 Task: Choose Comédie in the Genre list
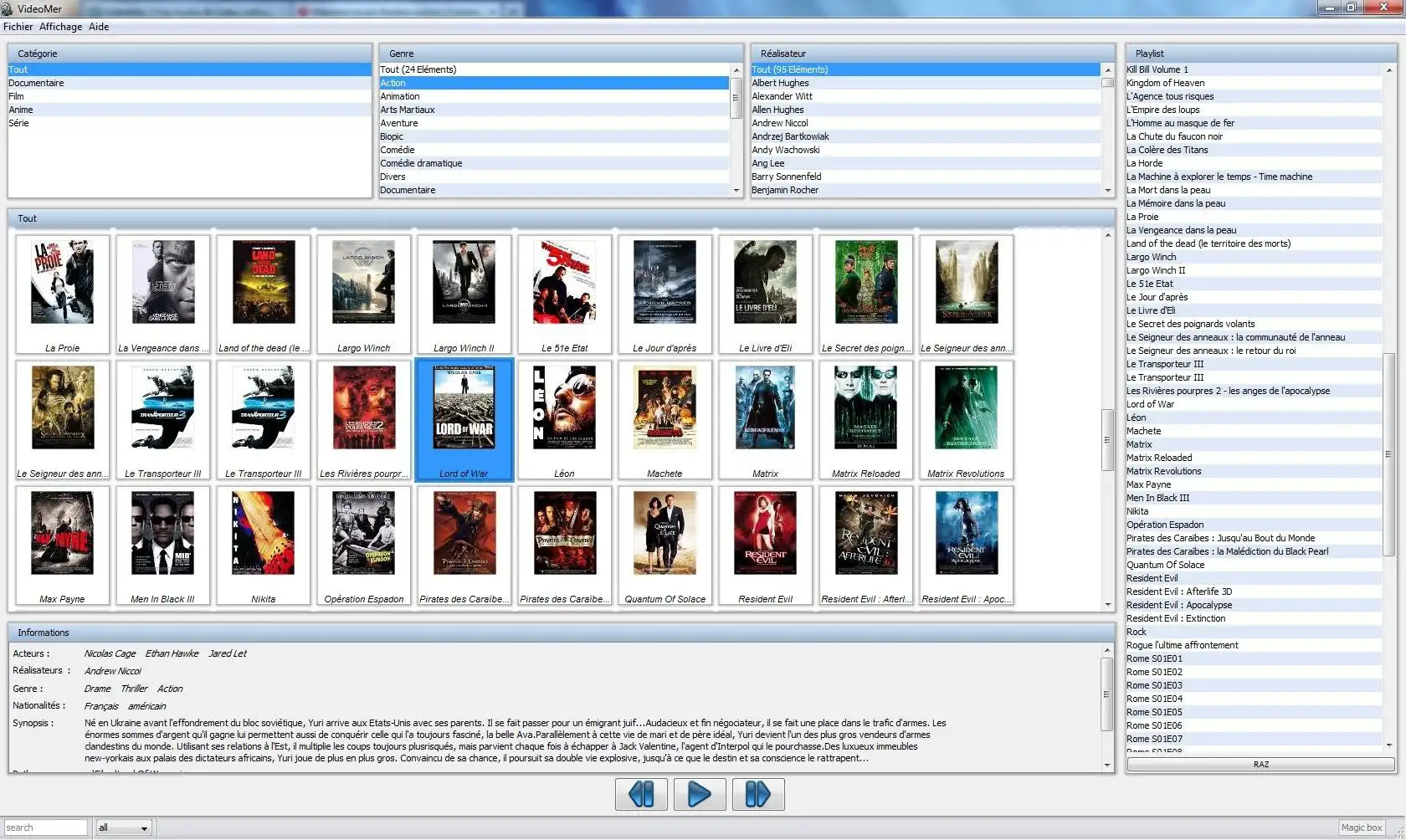pyautogui.click(x=398, y=150)
